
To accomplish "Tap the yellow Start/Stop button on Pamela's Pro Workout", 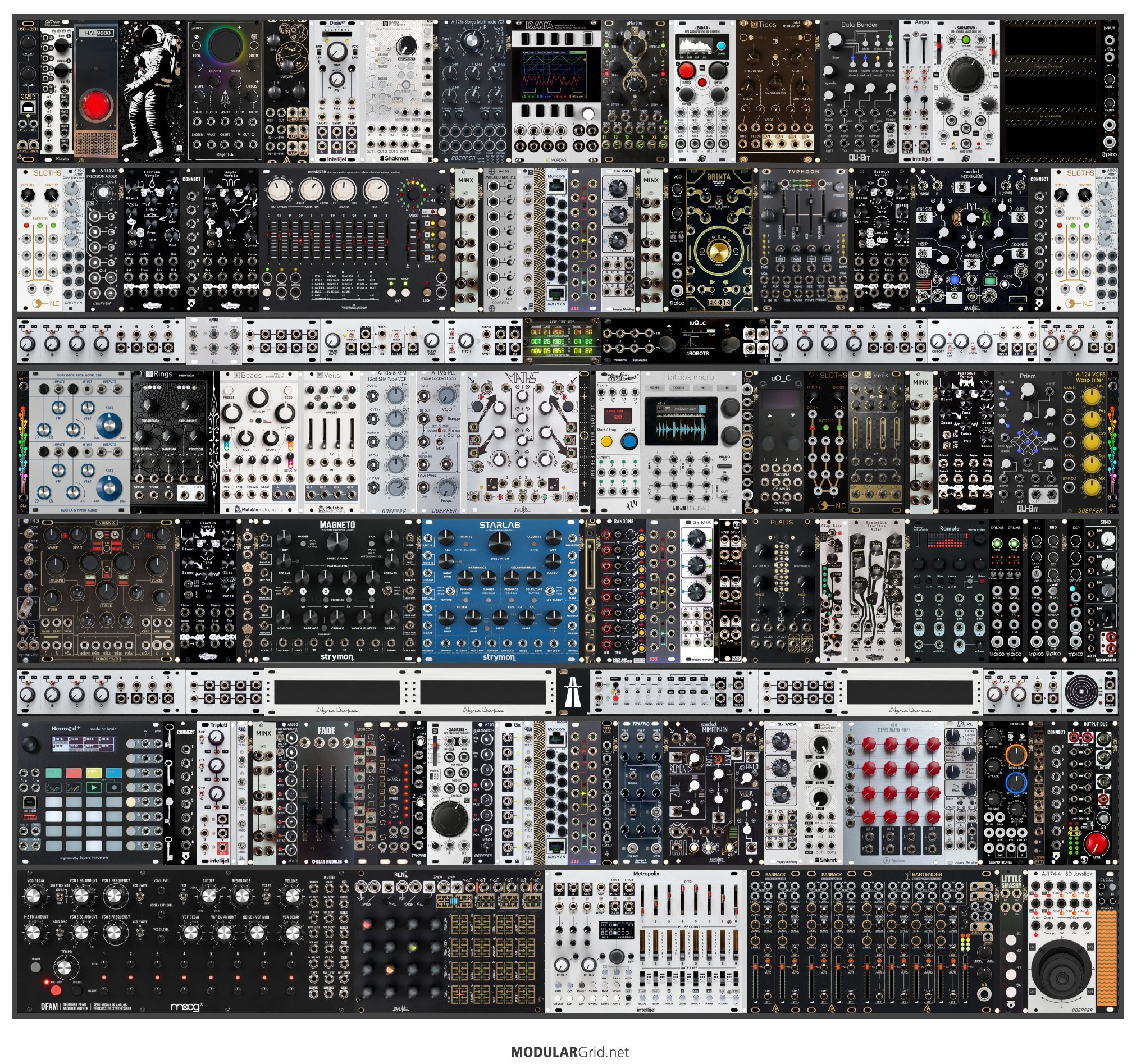I will 606,441.
